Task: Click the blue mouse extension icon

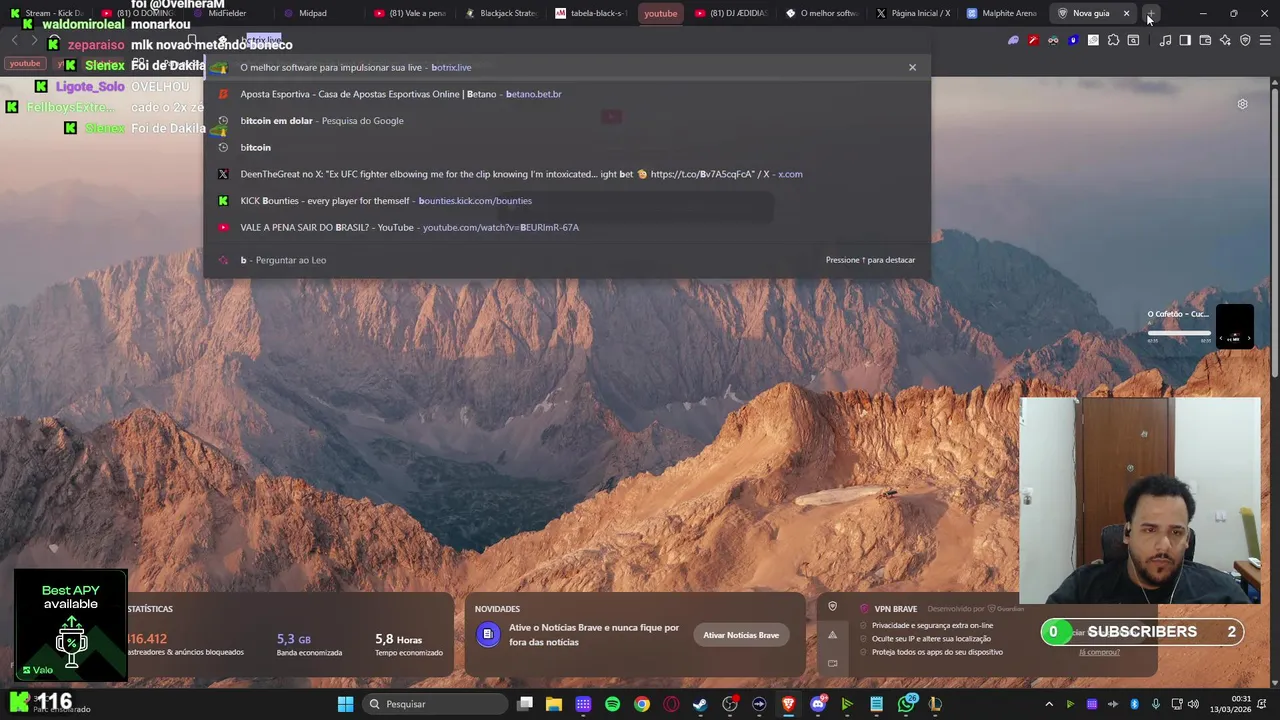Action: click(x=1073, y=40)
